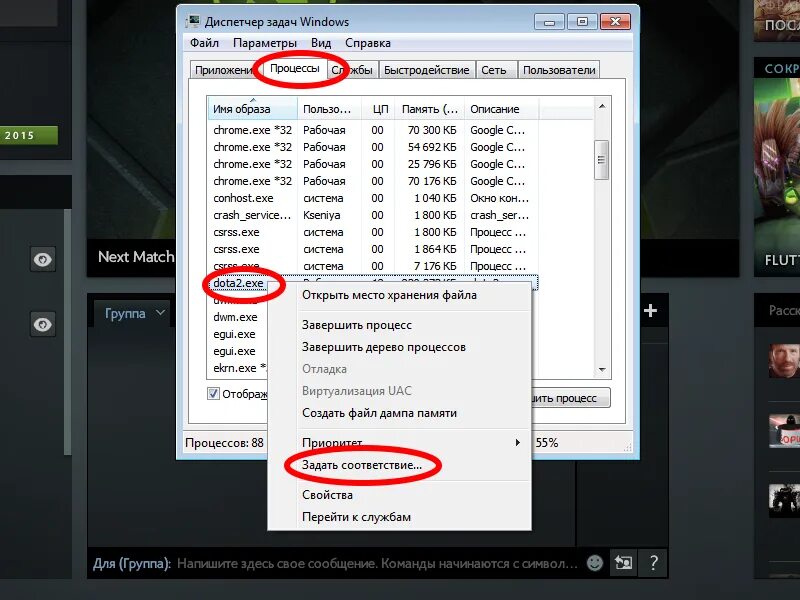This screenshot has height=600, width=800.
Task: Open the Next Match panel in Dota
Action: click(136, 257)
